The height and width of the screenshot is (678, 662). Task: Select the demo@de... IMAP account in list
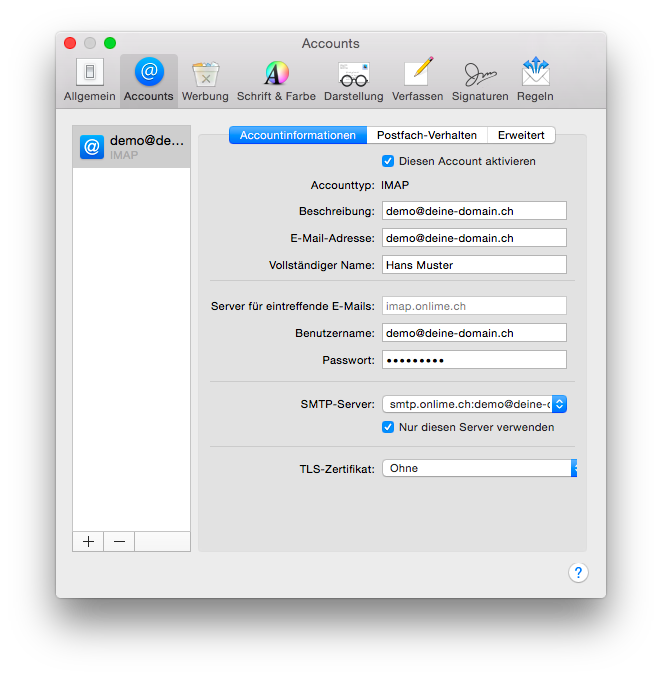[132, 147]
